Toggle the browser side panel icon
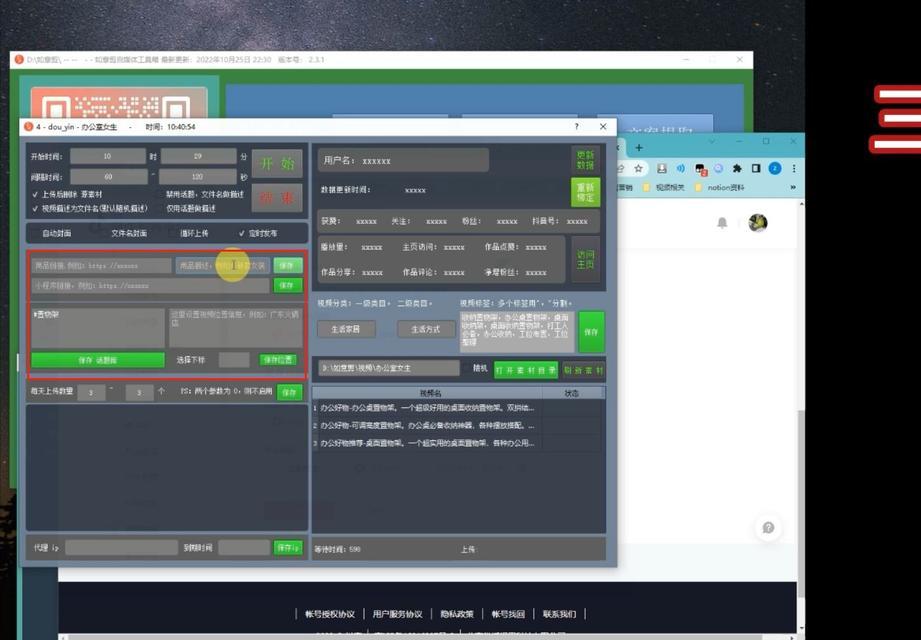This screenshot has height=640, width=921. point(756,169)
